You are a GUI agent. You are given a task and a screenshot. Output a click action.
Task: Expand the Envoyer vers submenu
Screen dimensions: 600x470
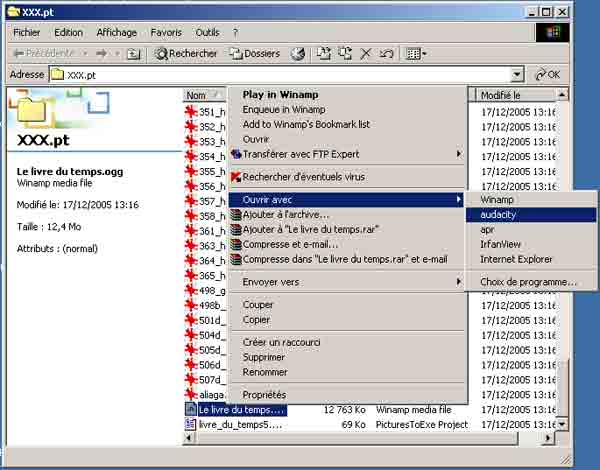coord(347,282)
